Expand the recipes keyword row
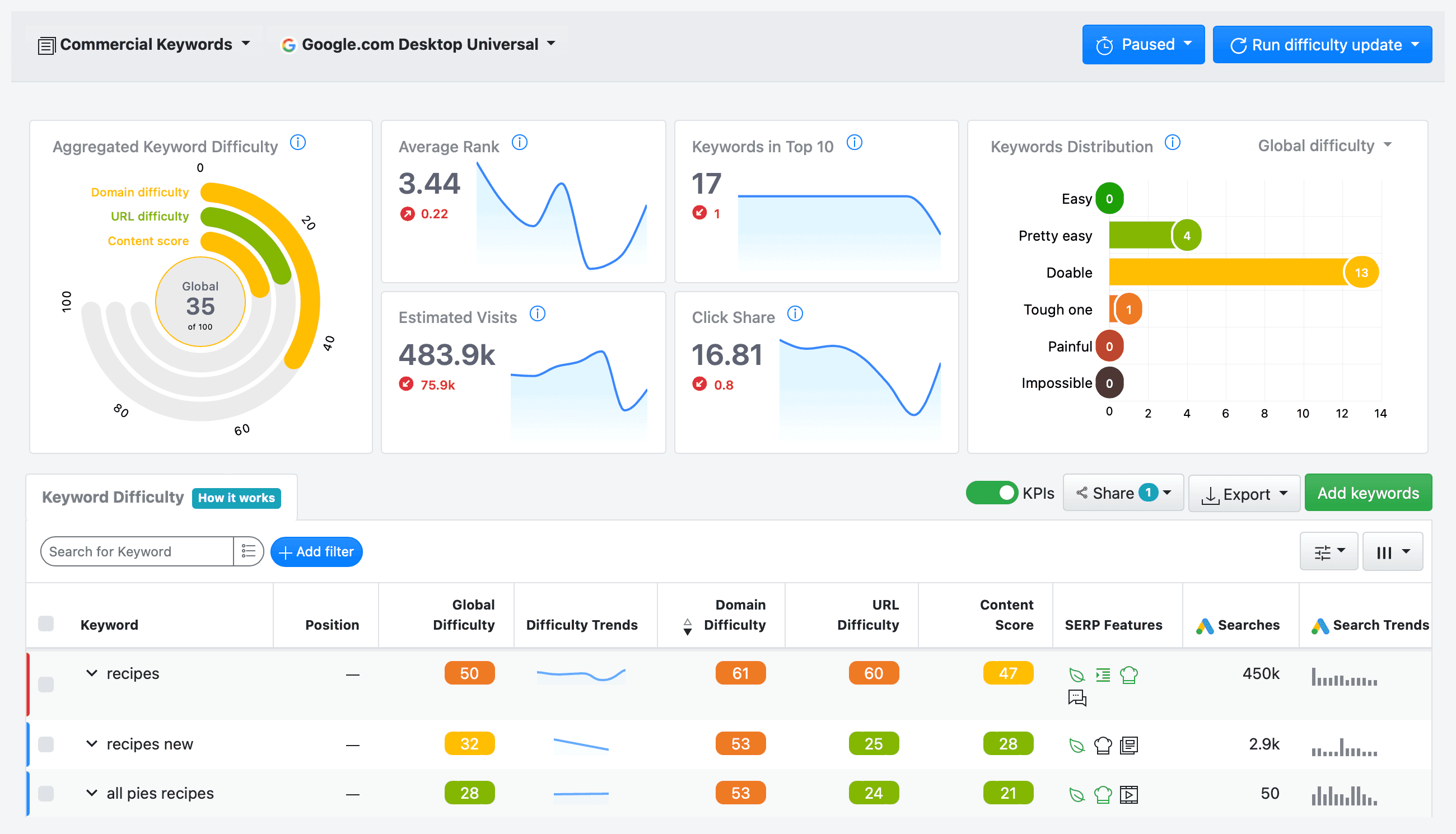The image size is (1456, 834). coord(92,673)
